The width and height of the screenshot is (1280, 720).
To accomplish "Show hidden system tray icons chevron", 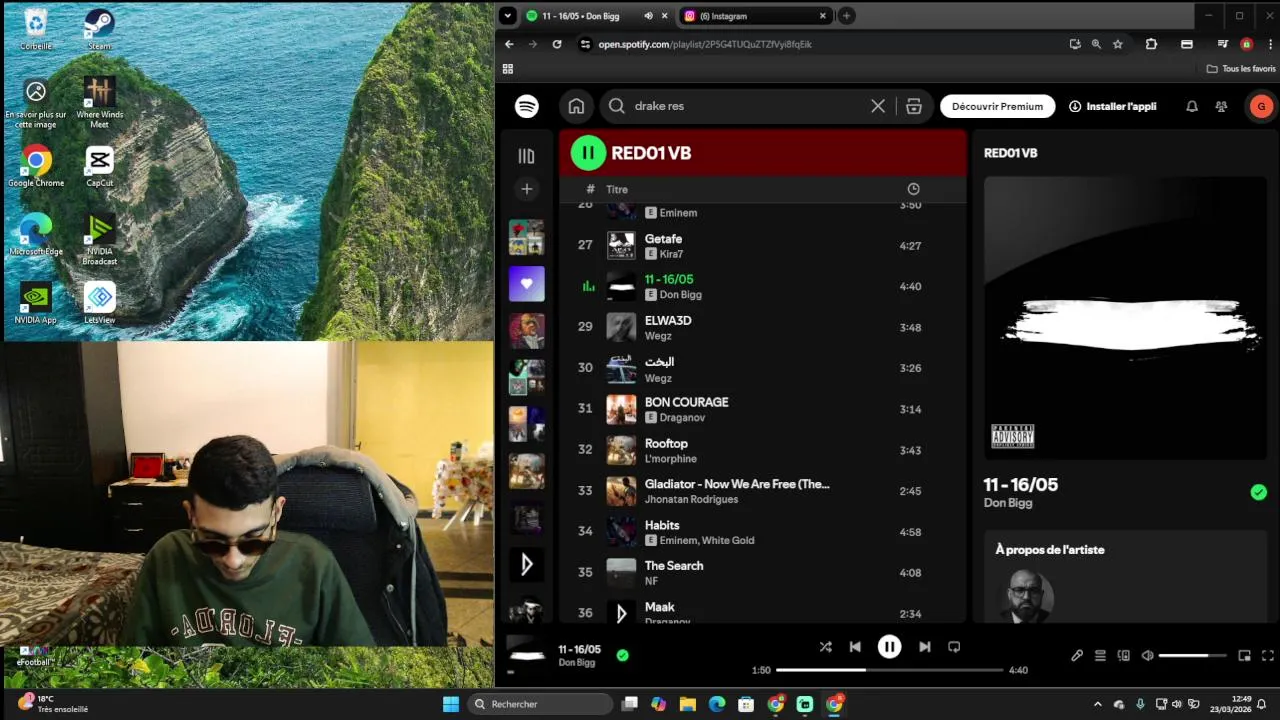I will pos(1097,704).
